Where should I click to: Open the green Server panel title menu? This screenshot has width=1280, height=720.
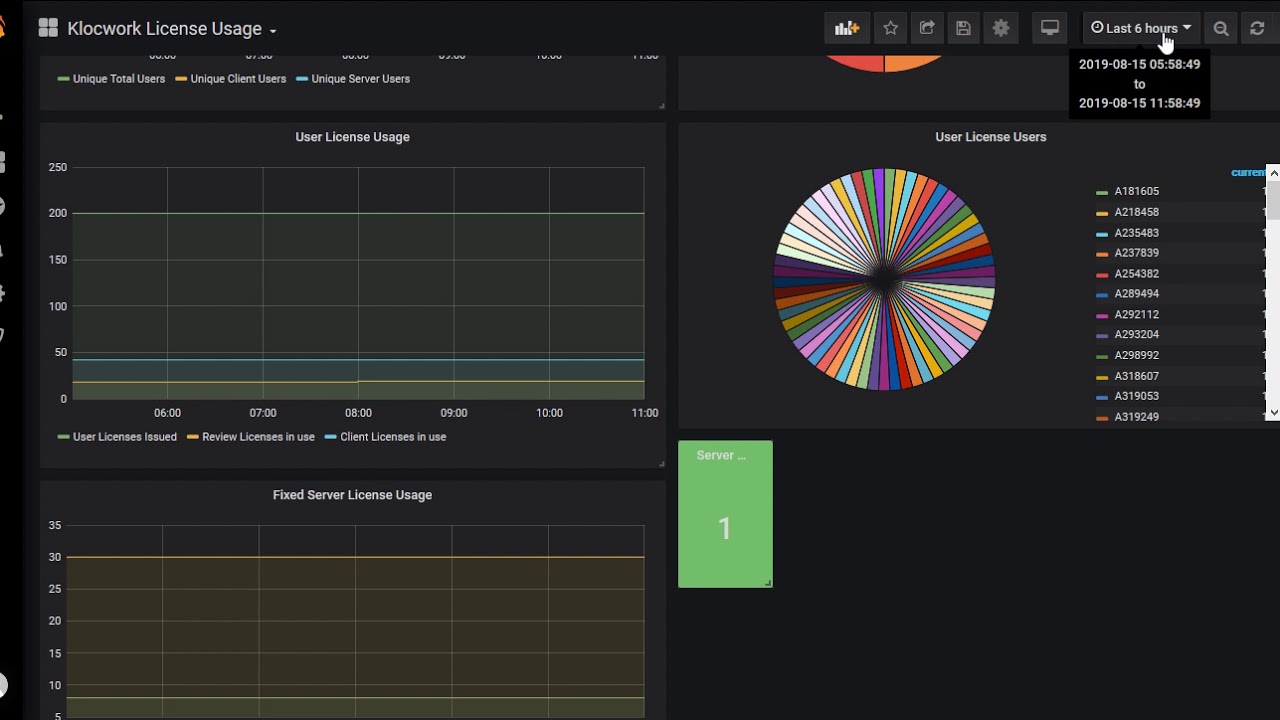coord(721,455)
